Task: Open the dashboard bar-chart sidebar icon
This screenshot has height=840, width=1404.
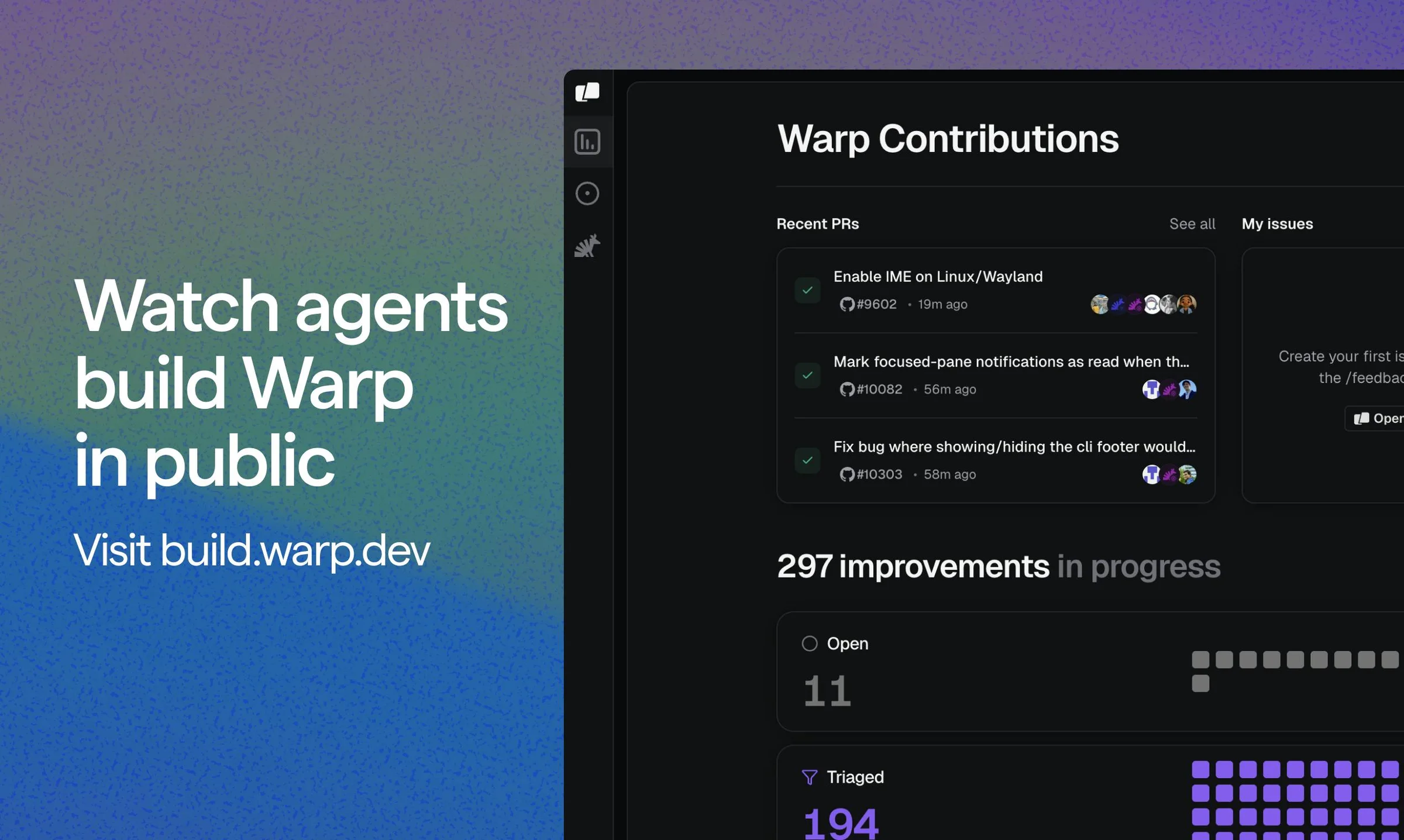Action: (587, 142)
